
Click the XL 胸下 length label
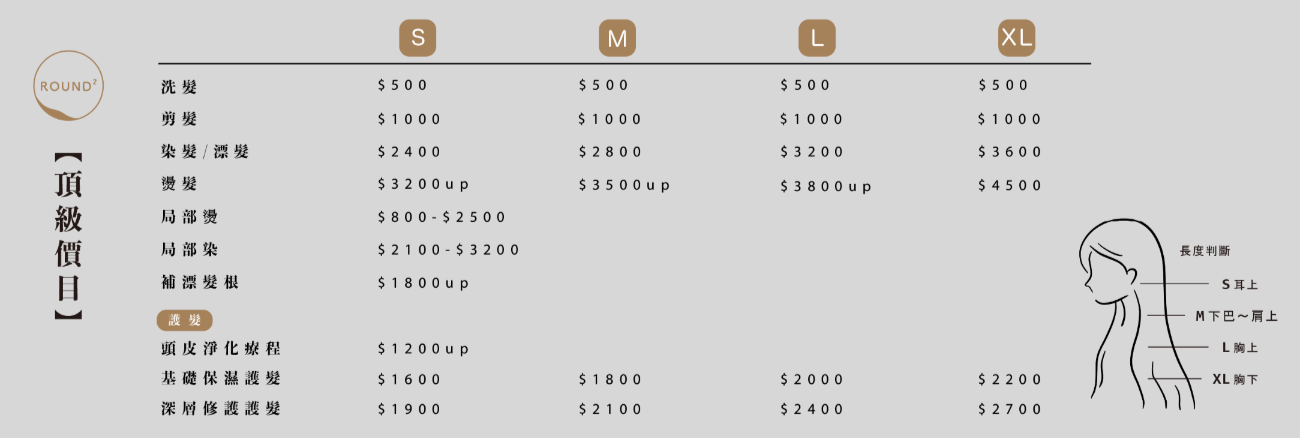[1235, 380]
